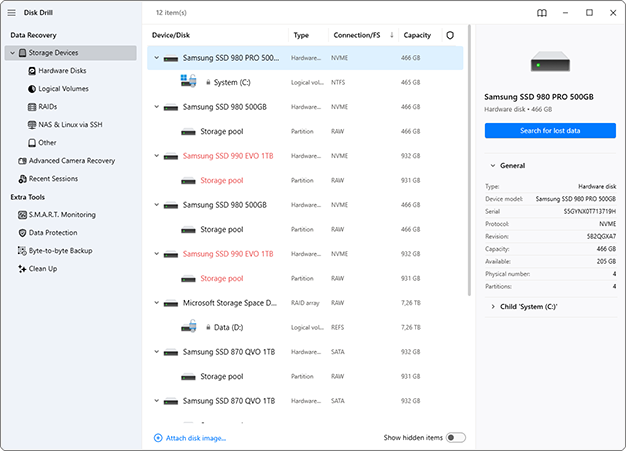This screenshot has height=451, width=626.
Task: Click the Storage Devices disk icon
Action: coord(23,53)
